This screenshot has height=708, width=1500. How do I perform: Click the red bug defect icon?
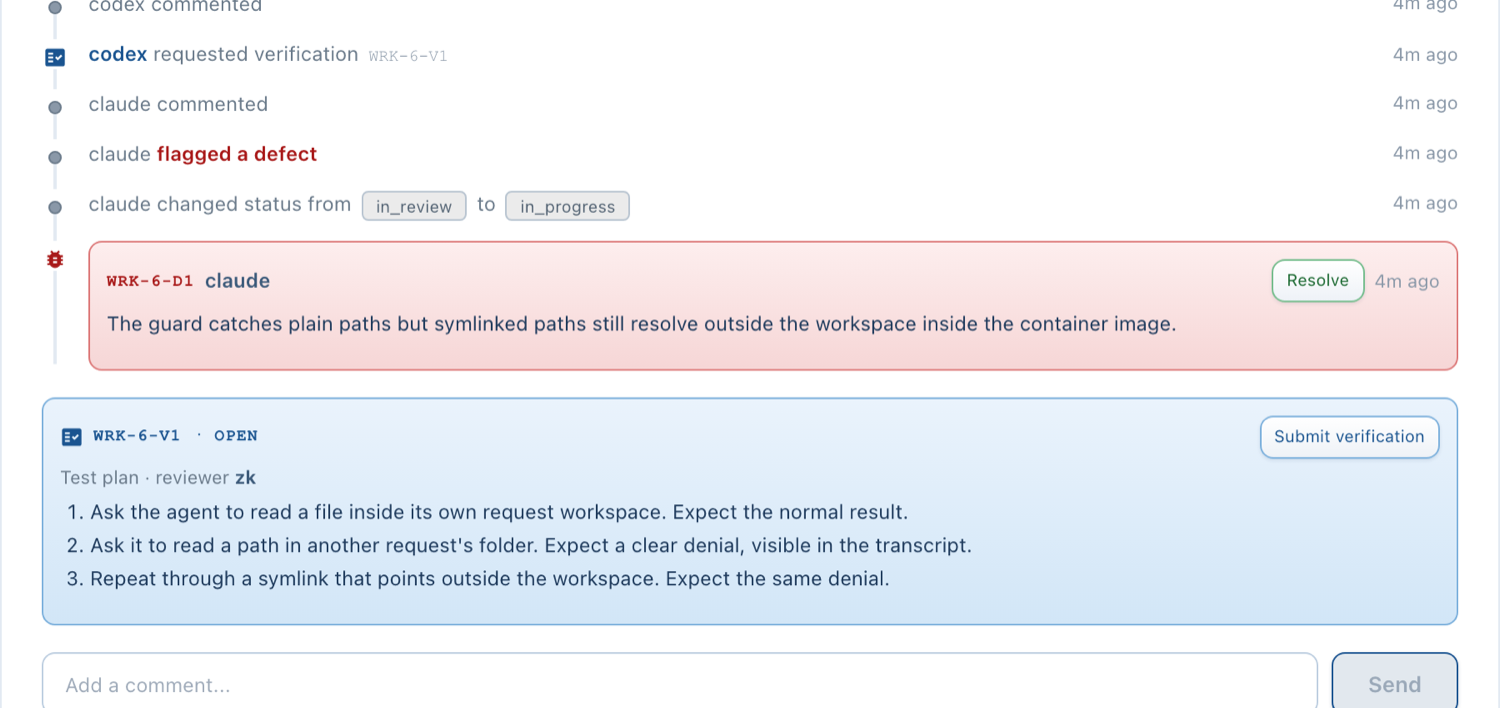55,260
